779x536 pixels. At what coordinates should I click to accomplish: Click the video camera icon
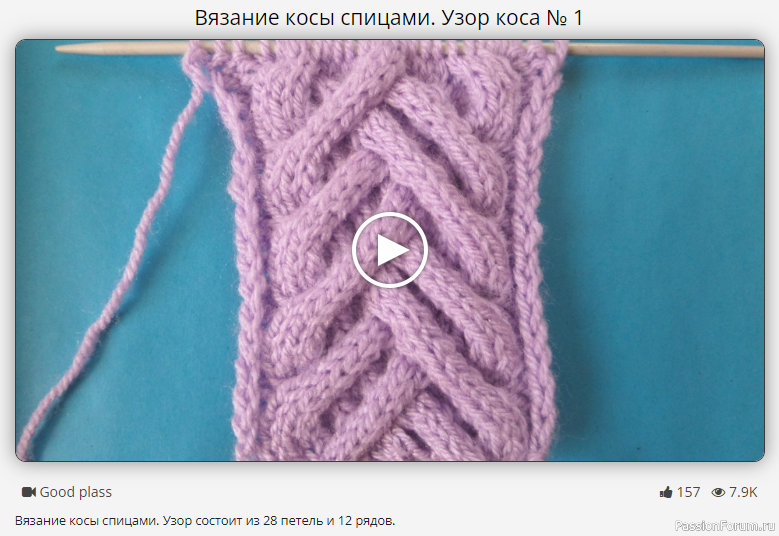28,492
